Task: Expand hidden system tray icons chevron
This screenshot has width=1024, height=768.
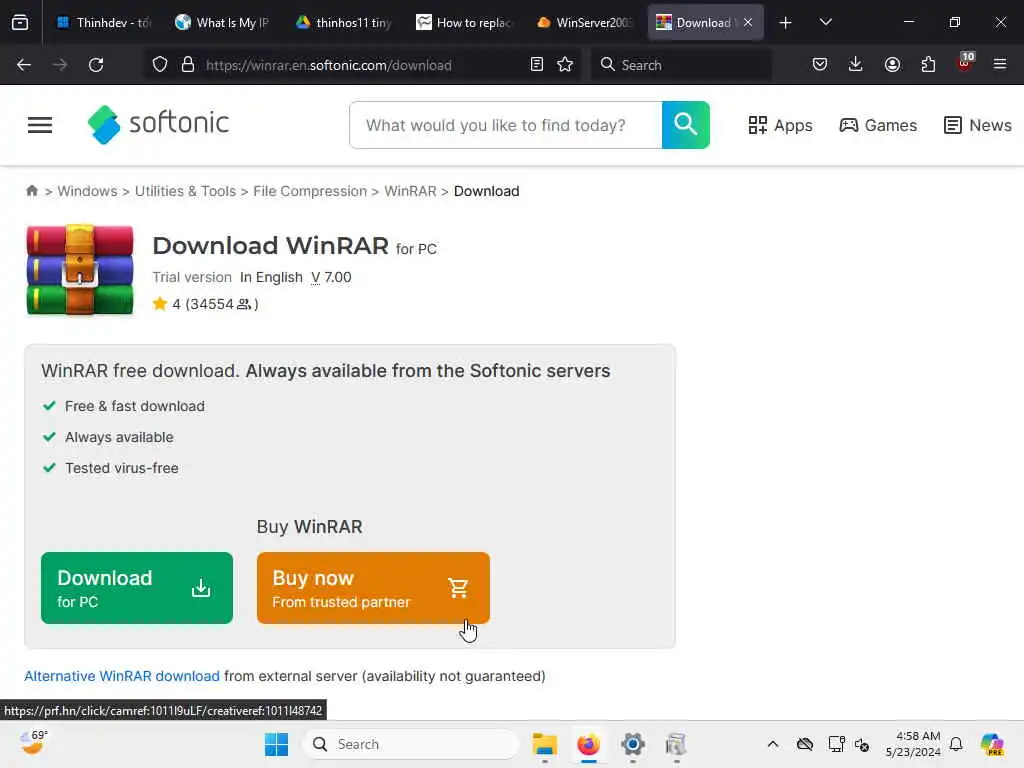Action: pos(773,744)
